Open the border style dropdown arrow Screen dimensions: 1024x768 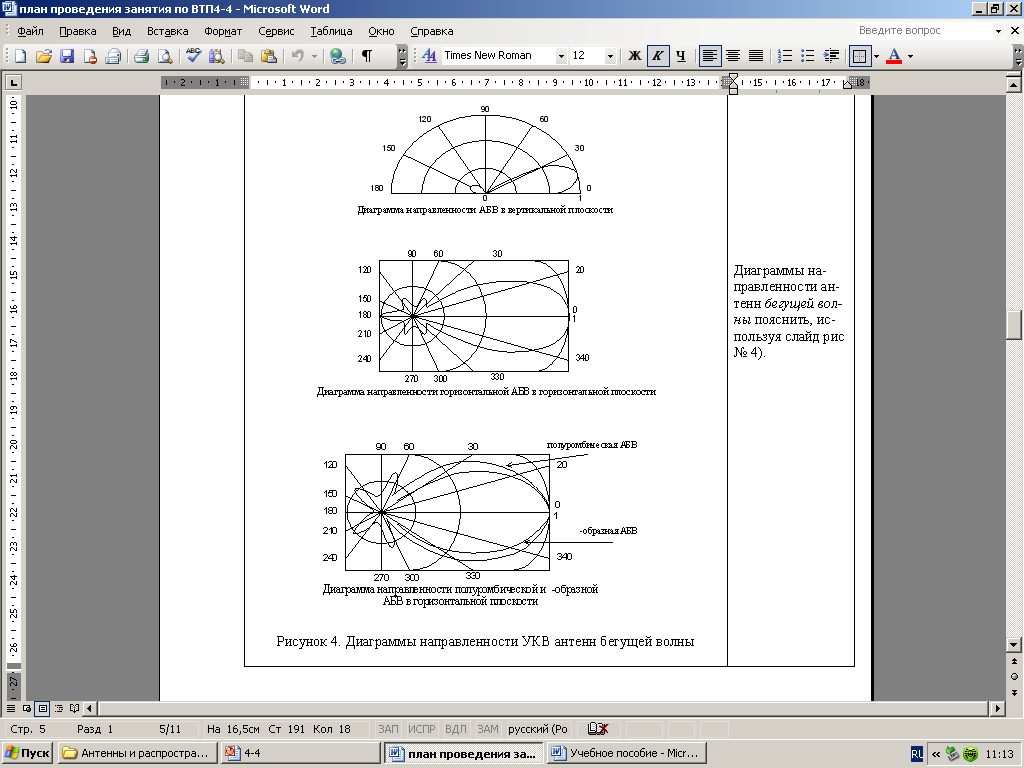[876, 56]
